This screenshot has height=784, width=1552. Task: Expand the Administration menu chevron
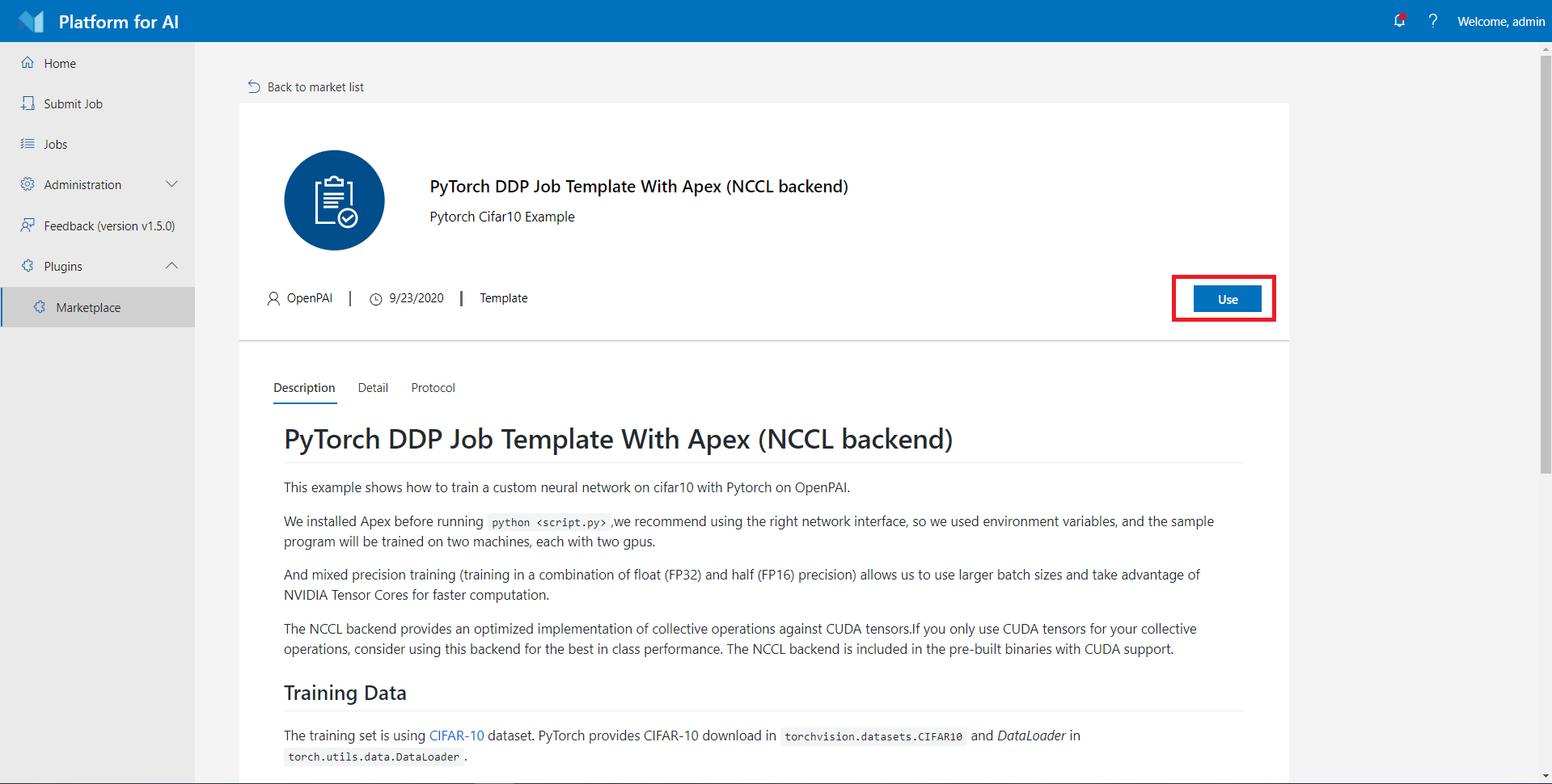pos(171,184)
